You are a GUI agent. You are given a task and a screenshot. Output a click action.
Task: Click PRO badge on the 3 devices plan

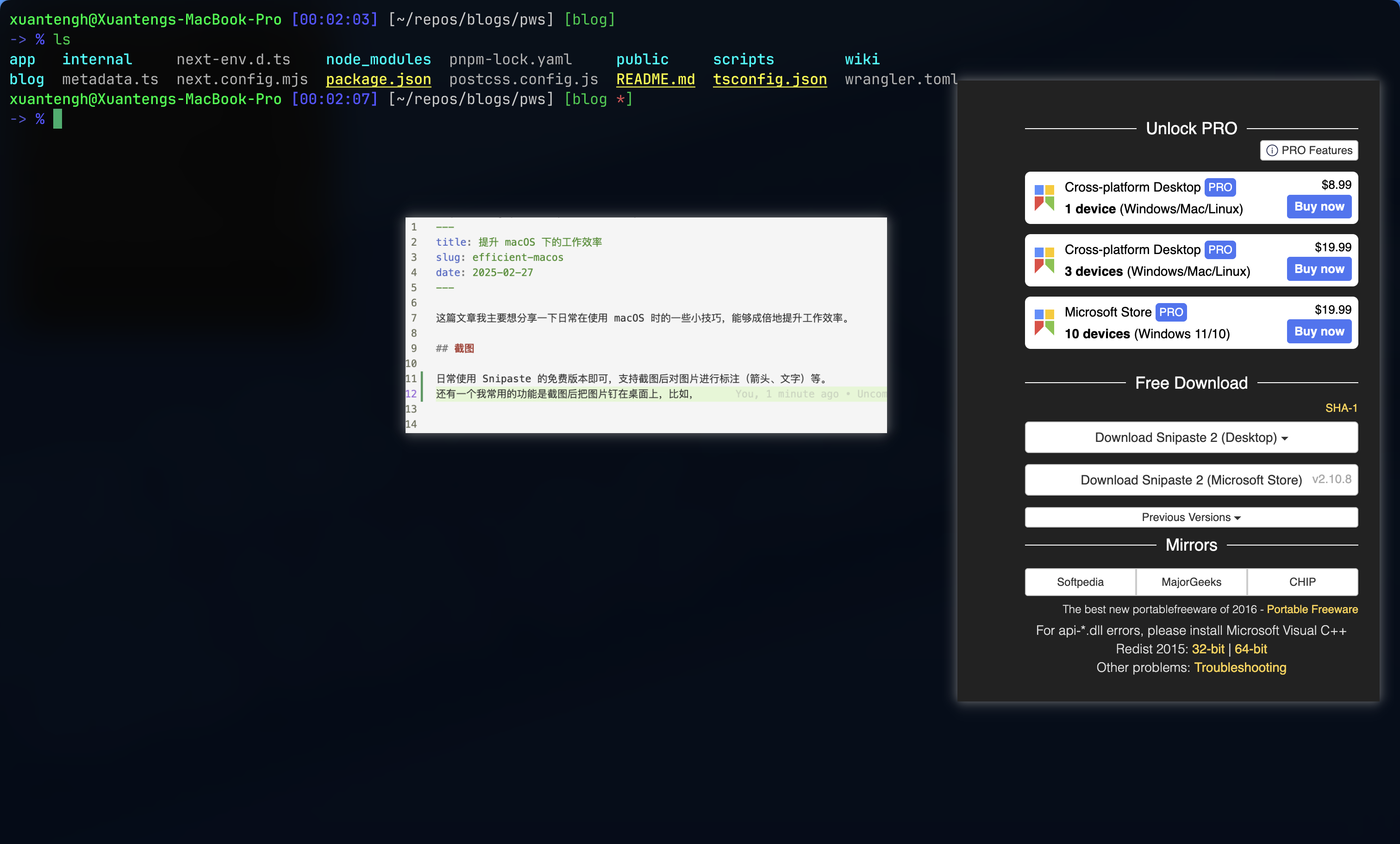[1219, 249]
